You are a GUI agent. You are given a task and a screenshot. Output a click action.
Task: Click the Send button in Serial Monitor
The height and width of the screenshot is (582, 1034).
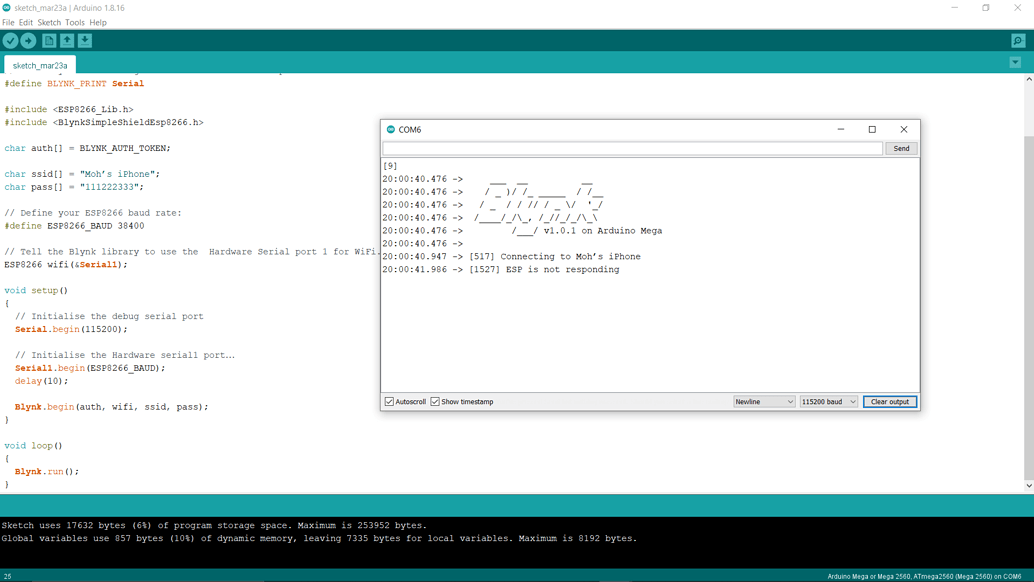900,148
